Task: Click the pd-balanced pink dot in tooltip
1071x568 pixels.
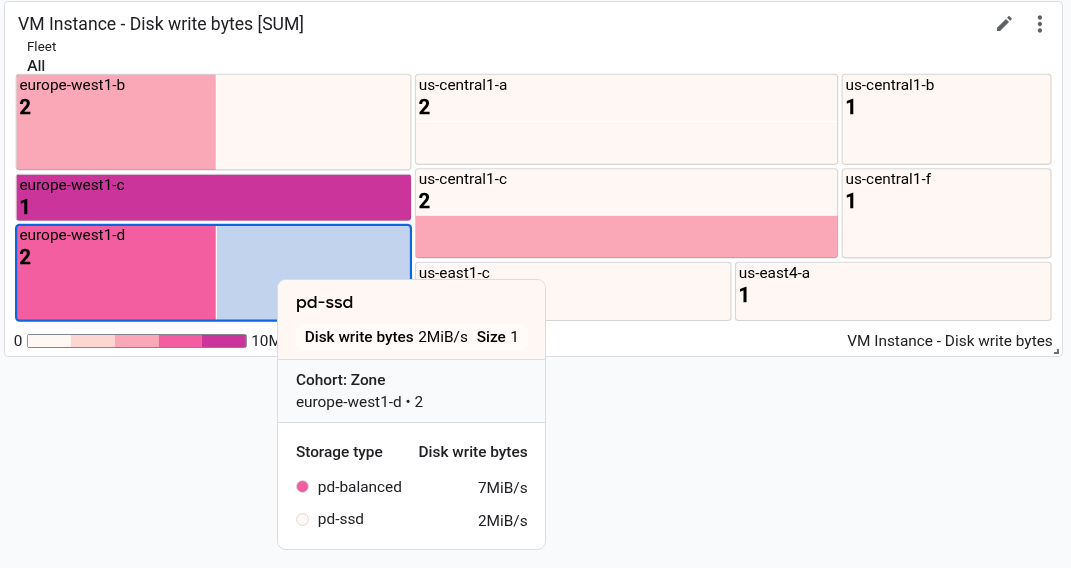Action: (303, 487)
